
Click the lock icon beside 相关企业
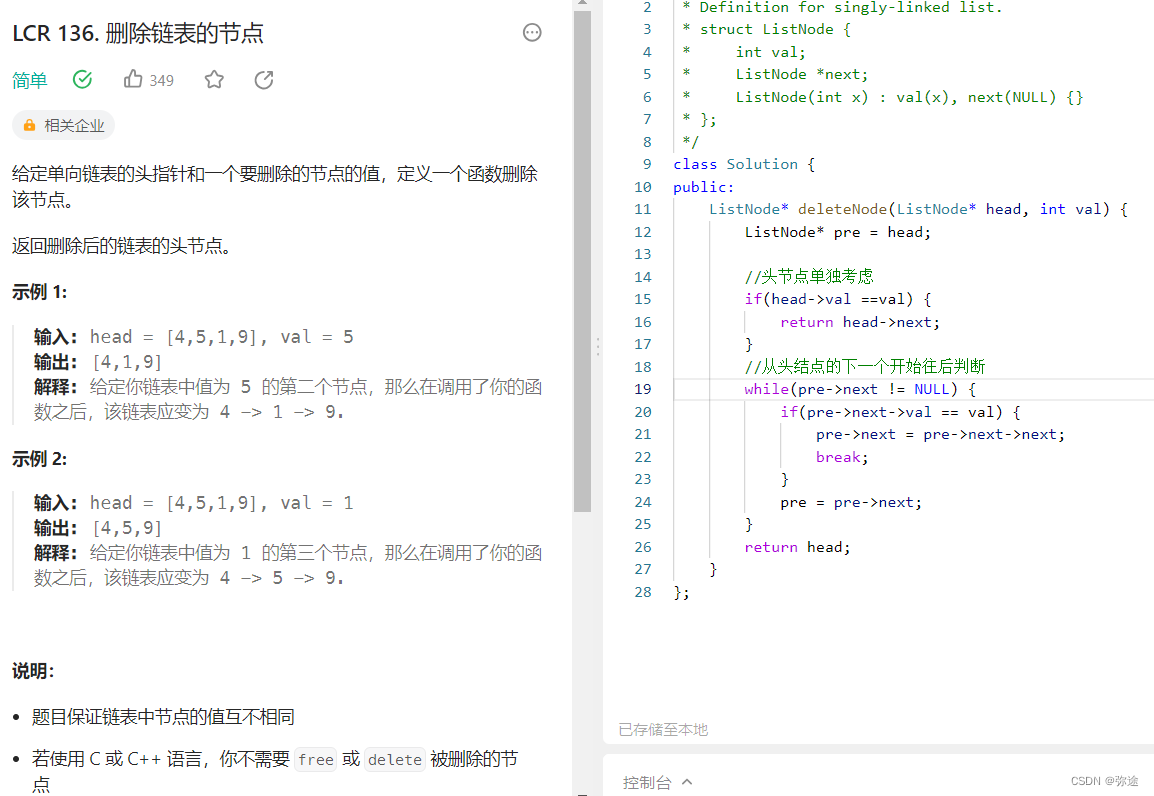pyautogui.click(x=28, y=125)
